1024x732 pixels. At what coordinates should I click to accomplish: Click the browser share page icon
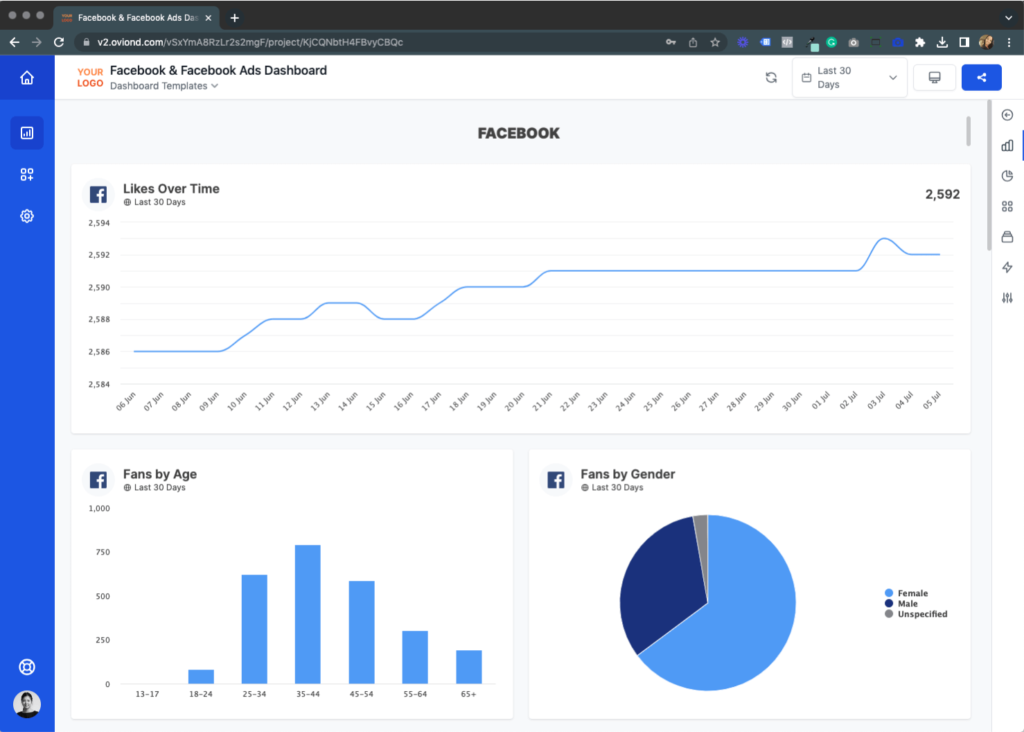pyautogui.click(x=693, y=42)
